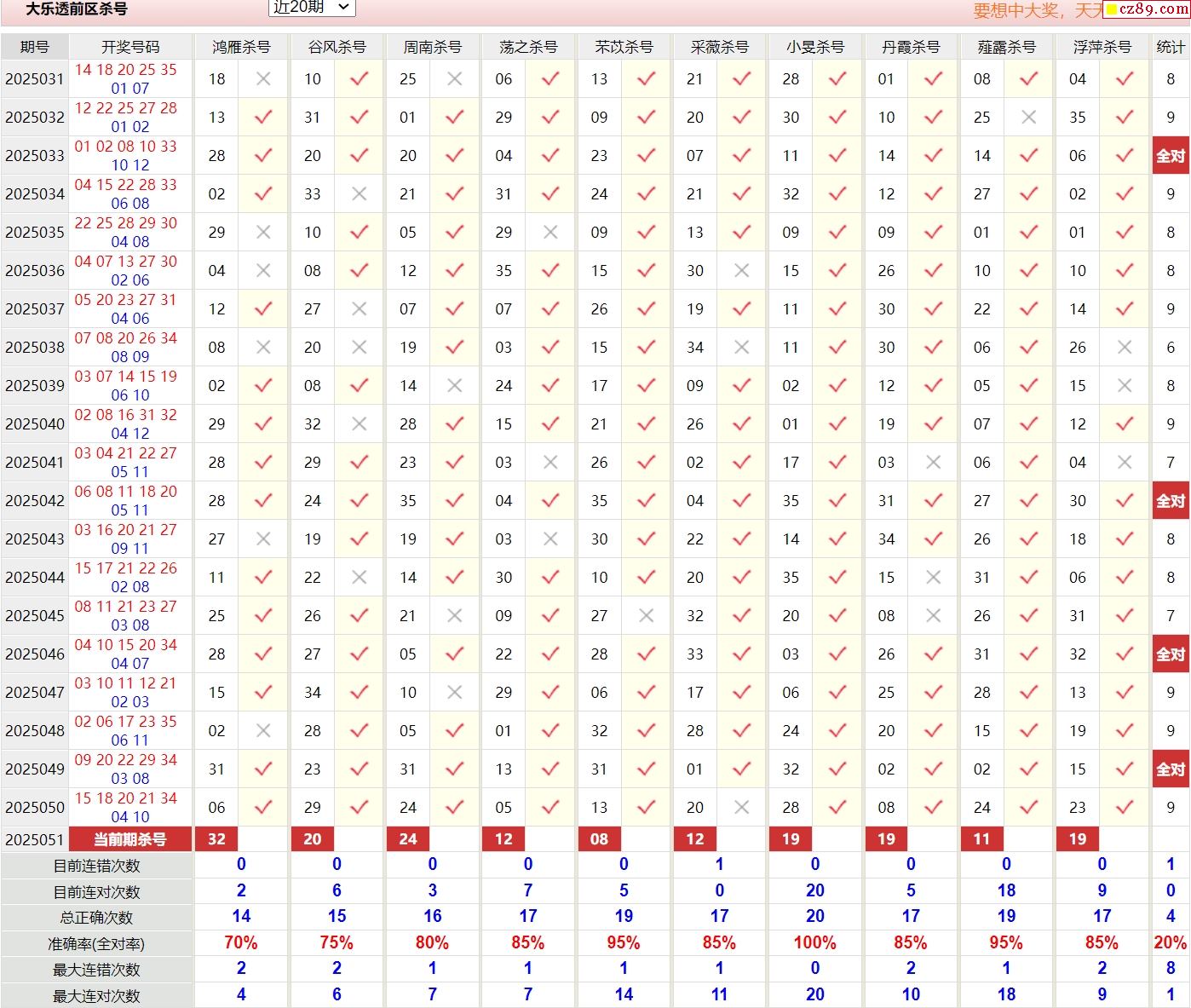Click the red checkmark under 小旻杀号 for 2025049

tap(837, 769)
